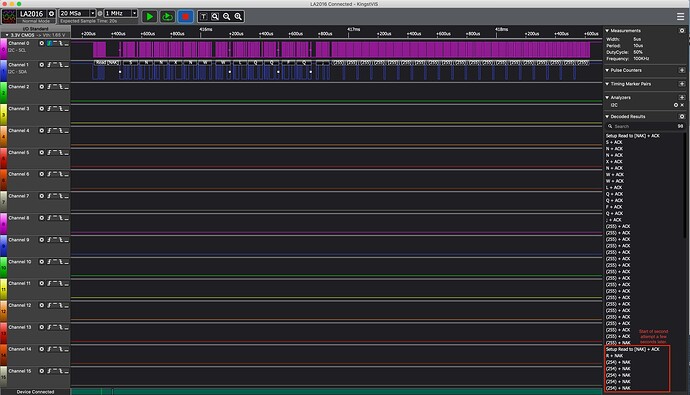Add a new pulse counter
The width and height of the screenshot is (690, 395).
(682, 70)
